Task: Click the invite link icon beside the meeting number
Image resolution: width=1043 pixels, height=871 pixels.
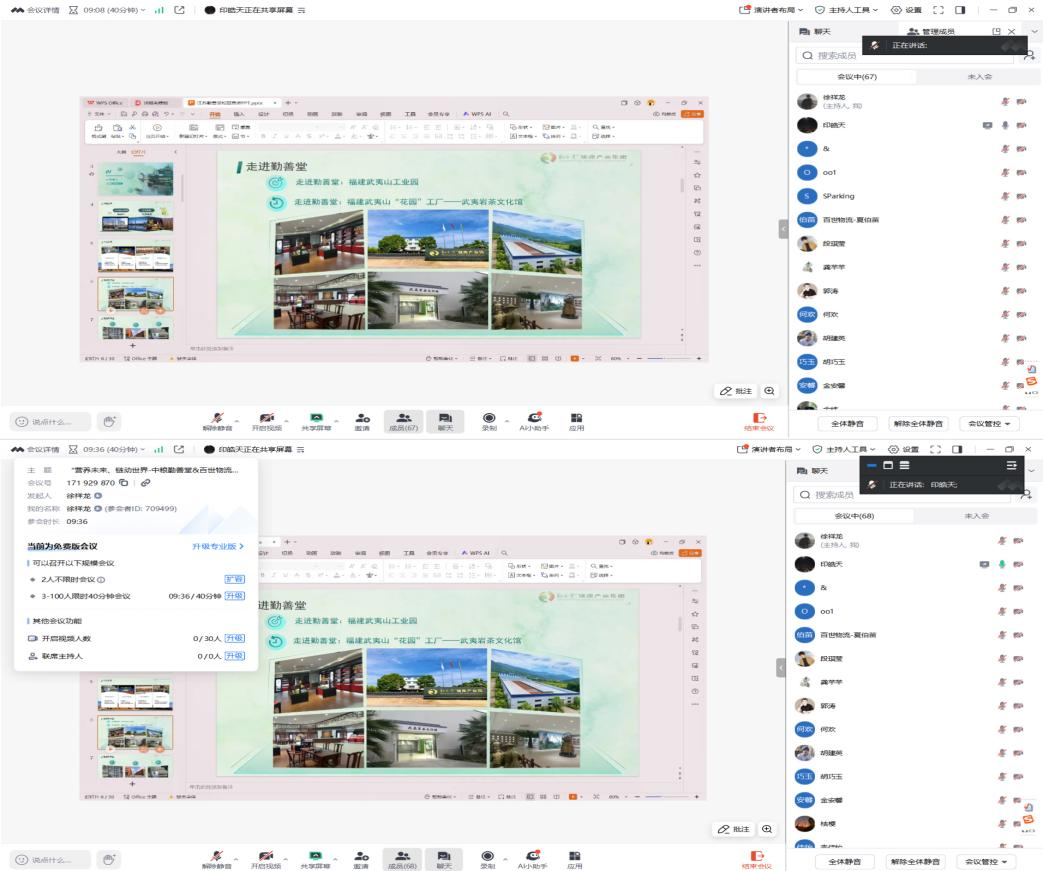Action: click(x=145, y=482)
